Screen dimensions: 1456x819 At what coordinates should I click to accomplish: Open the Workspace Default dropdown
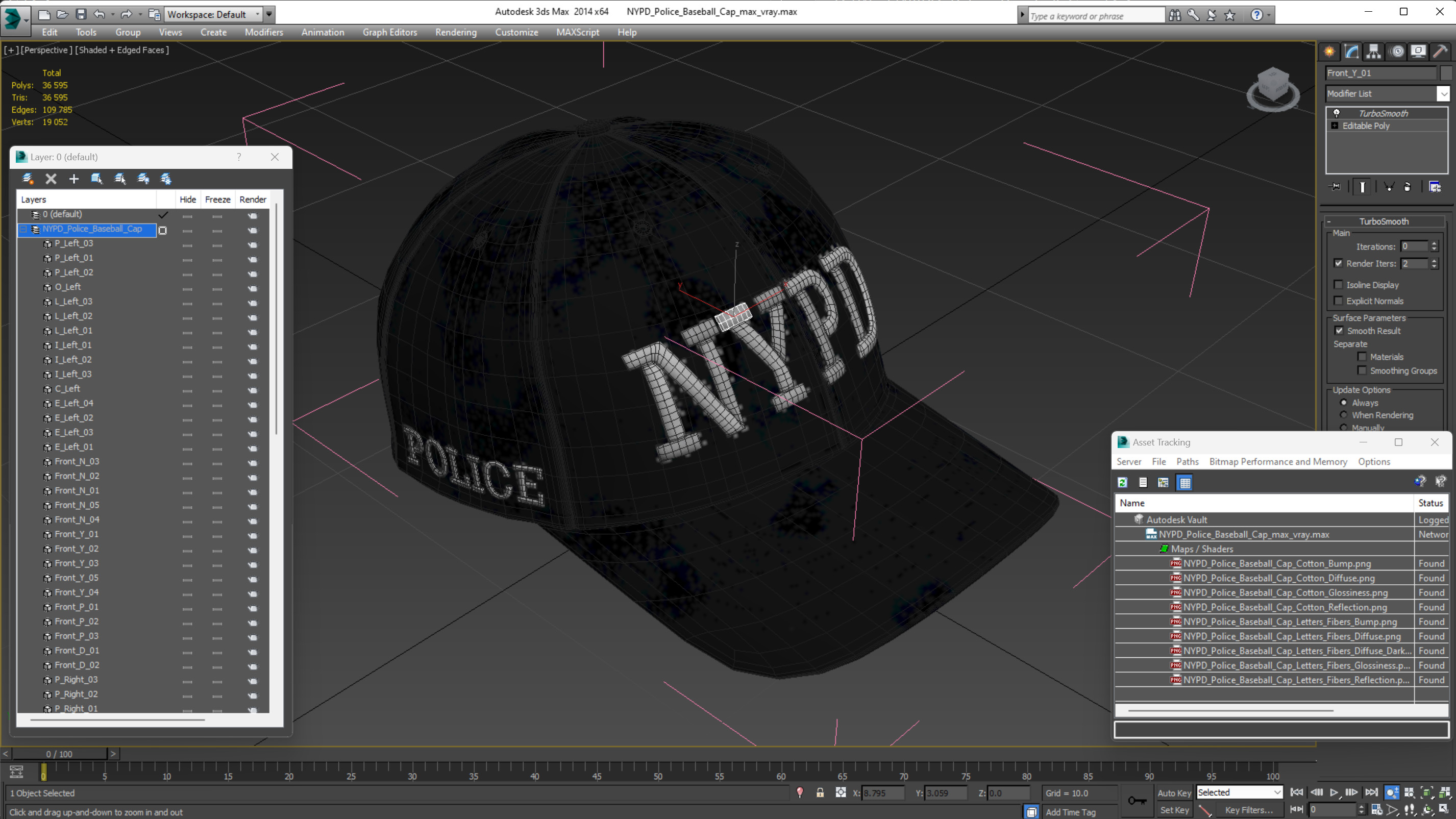258,14
